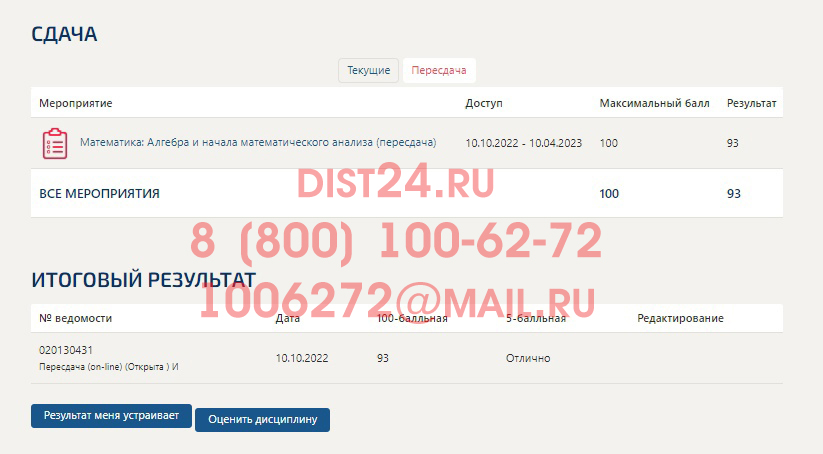The height and width of the screenshot is (454, 823).
Task: Click the Максимальный балл column header
Action: point(653,103)
